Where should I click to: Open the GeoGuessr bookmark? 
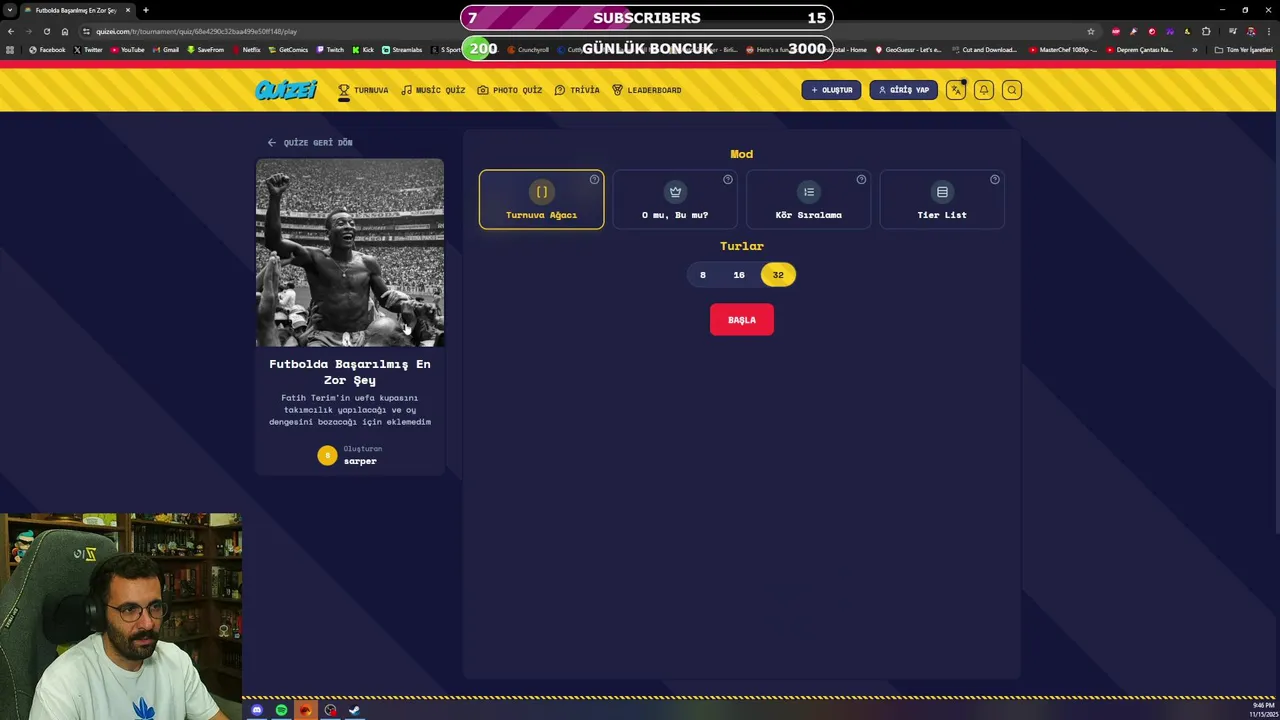point(909,49)
